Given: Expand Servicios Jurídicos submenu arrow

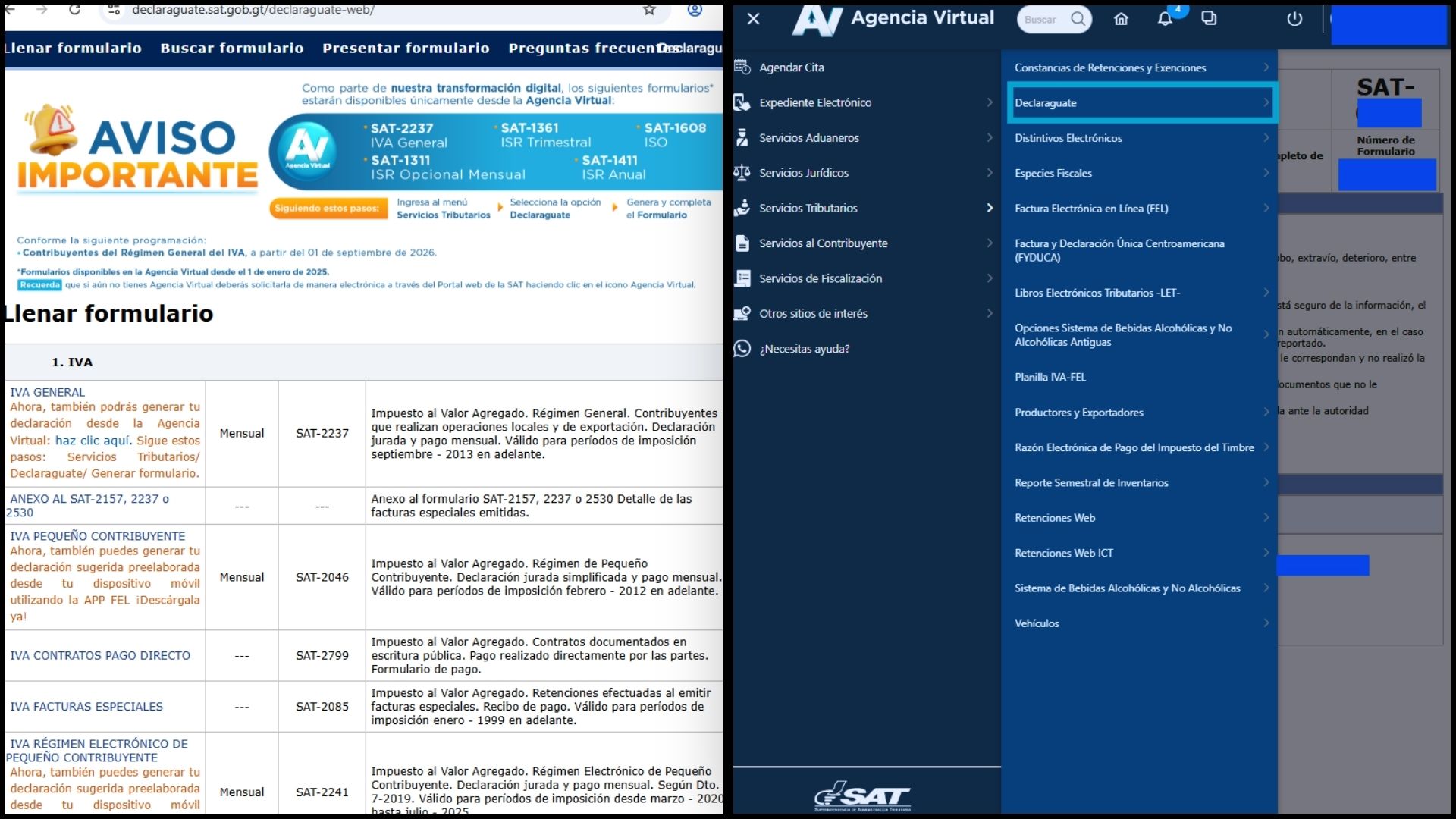Looking at the screenshot, I should (989, 173).
